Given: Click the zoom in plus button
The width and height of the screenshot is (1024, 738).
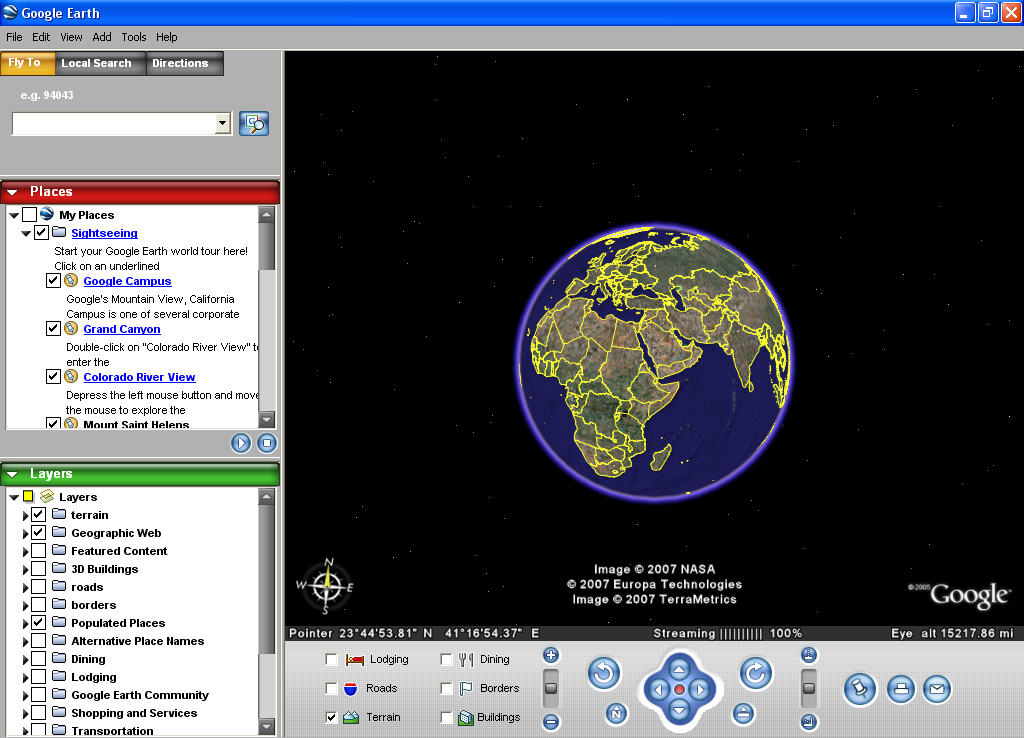Looking at the screenshot, I should click(551, 655).
